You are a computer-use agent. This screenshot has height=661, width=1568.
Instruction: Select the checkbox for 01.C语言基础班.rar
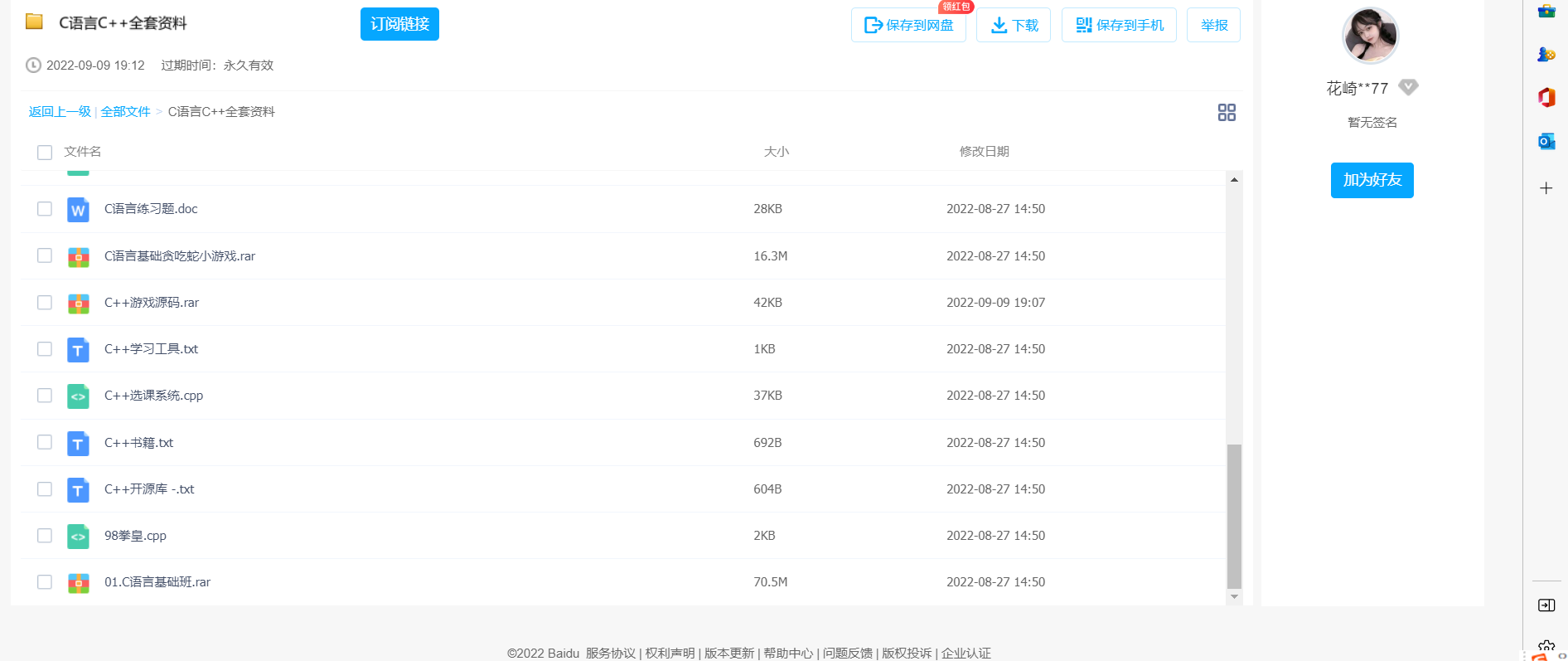45,582
